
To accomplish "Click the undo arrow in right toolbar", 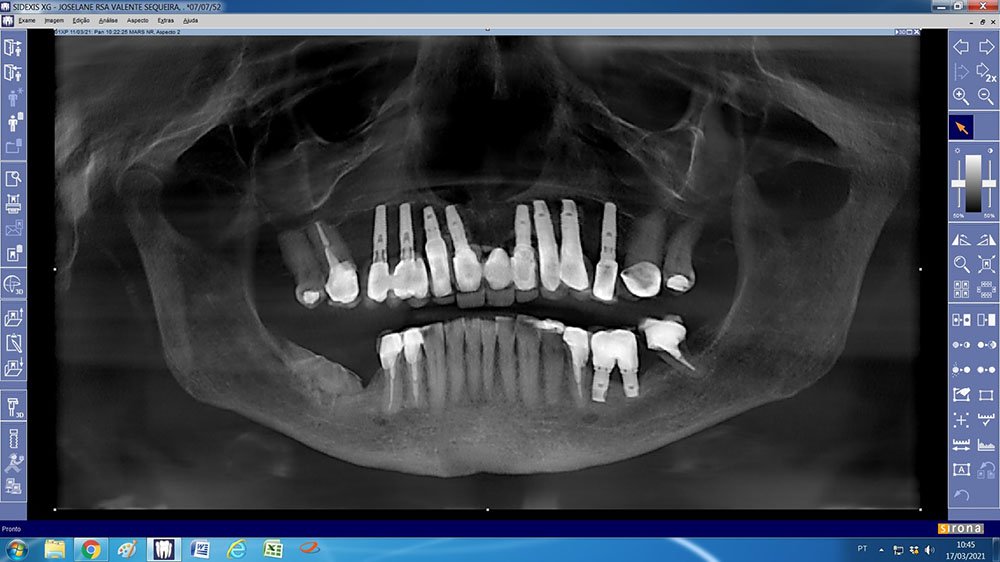I will 960,495.
